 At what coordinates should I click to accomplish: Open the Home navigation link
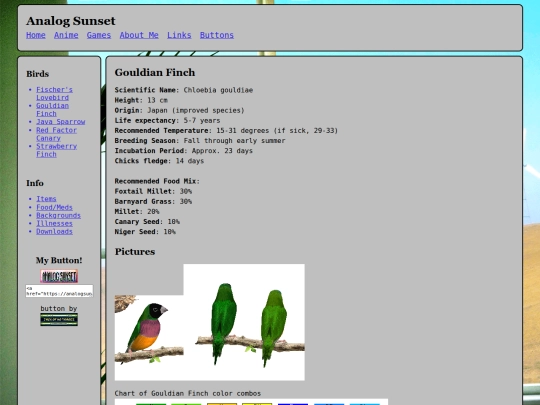pos(36,35)
